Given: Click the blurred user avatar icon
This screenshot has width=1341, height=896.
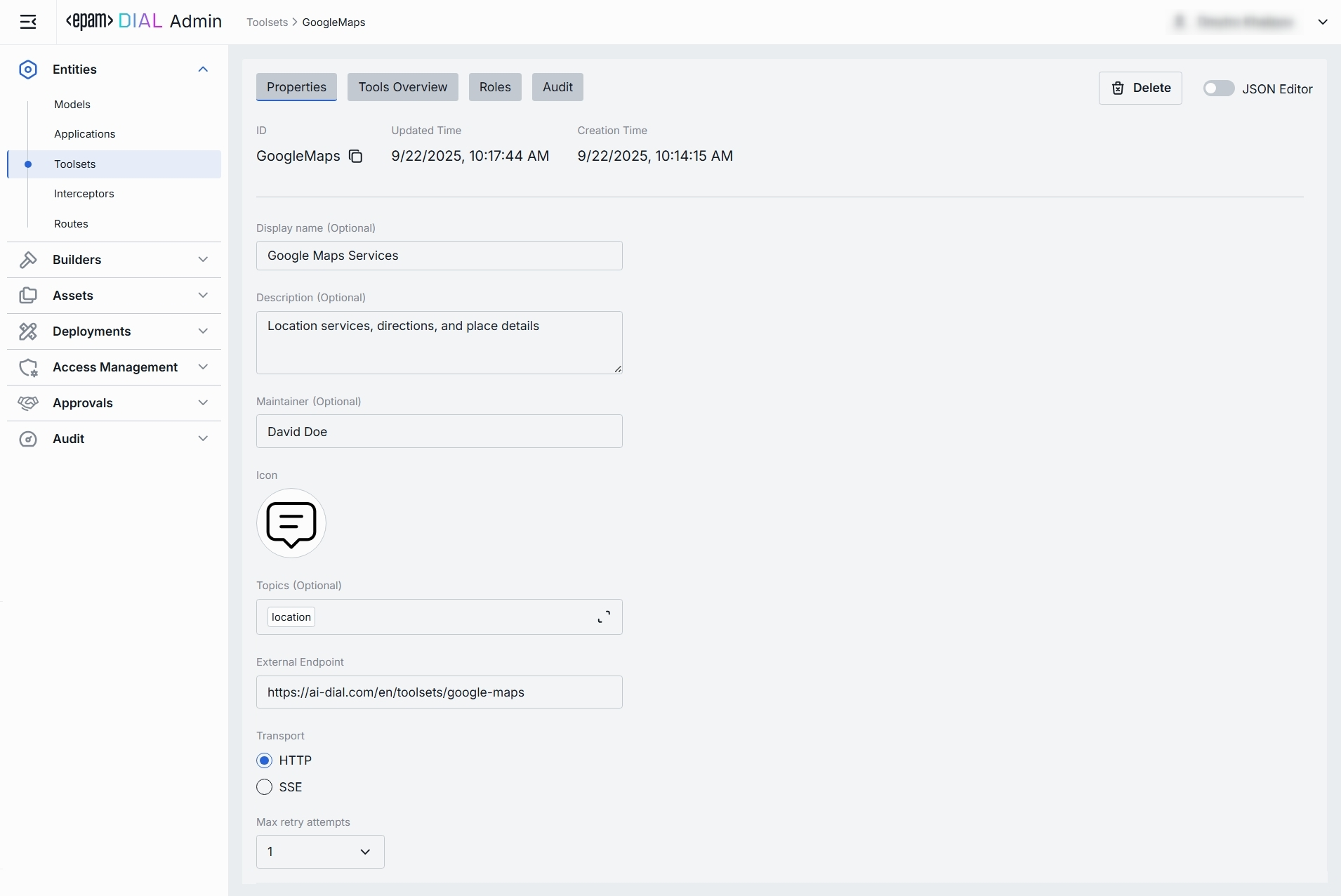Looking at the screenshot, I should click(x=1180, y=22).
